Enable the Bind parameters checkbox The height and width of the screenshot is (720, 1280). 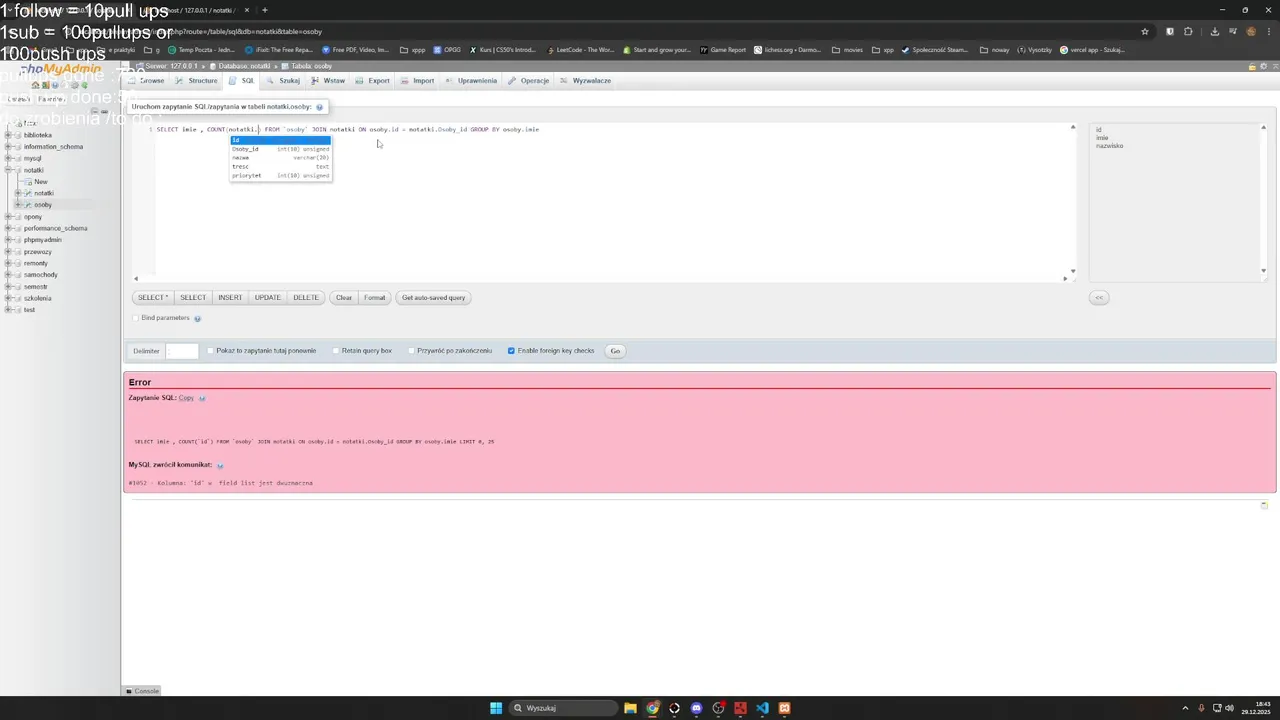[136, 318]
